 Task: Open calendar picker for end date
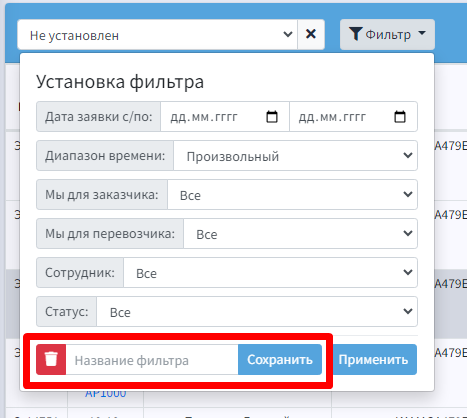point(400,117)
